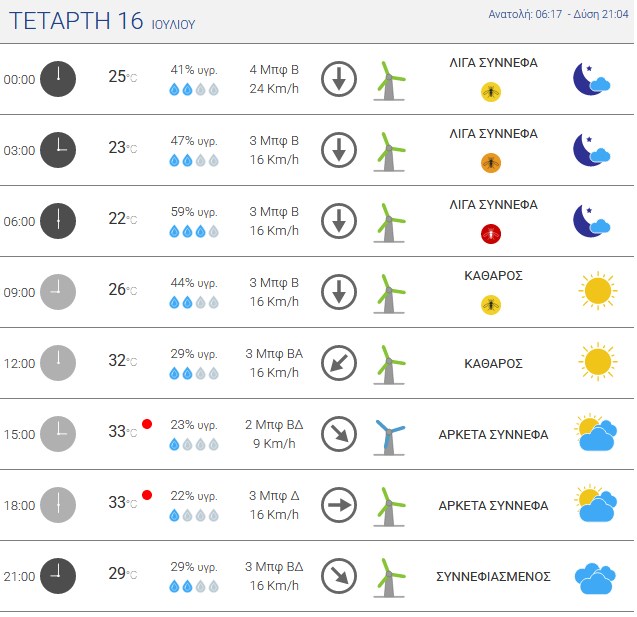
Task: Click the ΣΥΝΝΕΦΙΑΣΜΕΝΟΣ label at 21:00
Action: [x=493, y=576]
